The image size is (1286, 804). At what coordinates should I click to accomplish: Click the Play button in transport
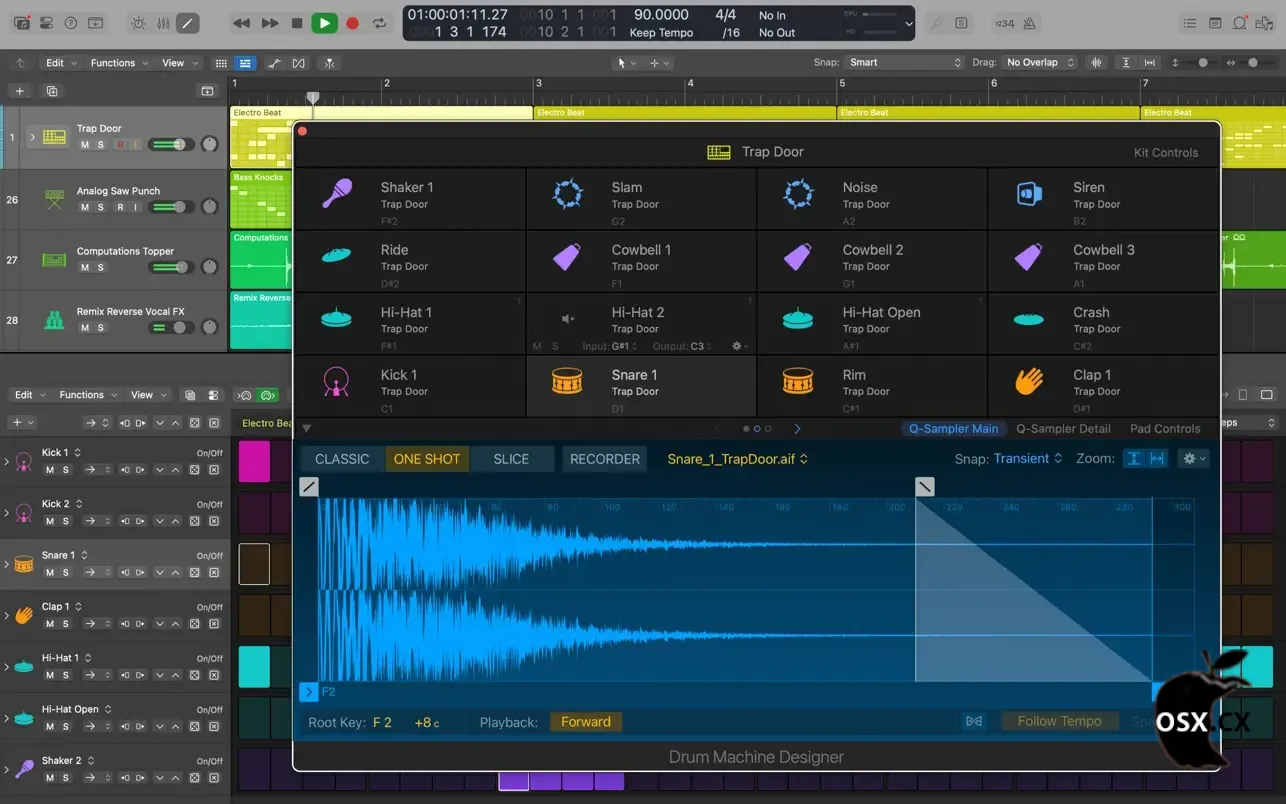click(x=324, y=23)
